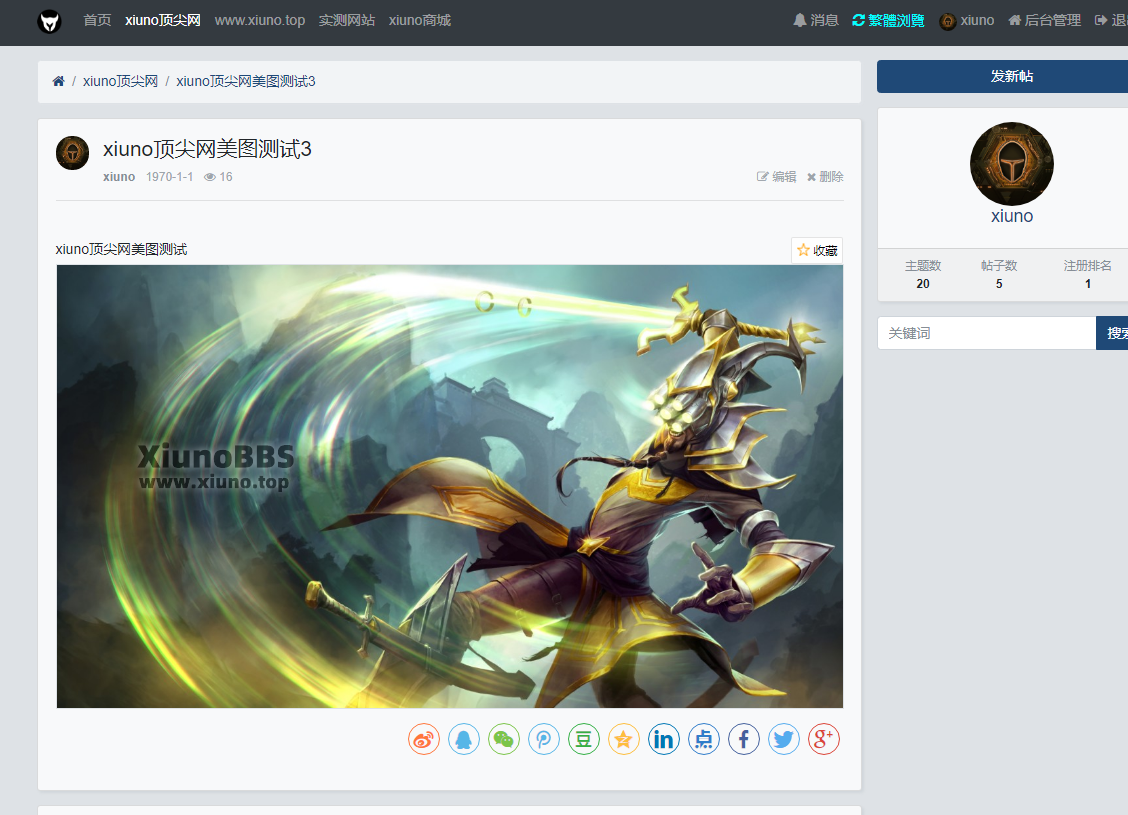Click the post title xiuno顶尖网美图测试3
This screenshot has width=1128, height=815.
pyautogui.click(x=207, y=149)
